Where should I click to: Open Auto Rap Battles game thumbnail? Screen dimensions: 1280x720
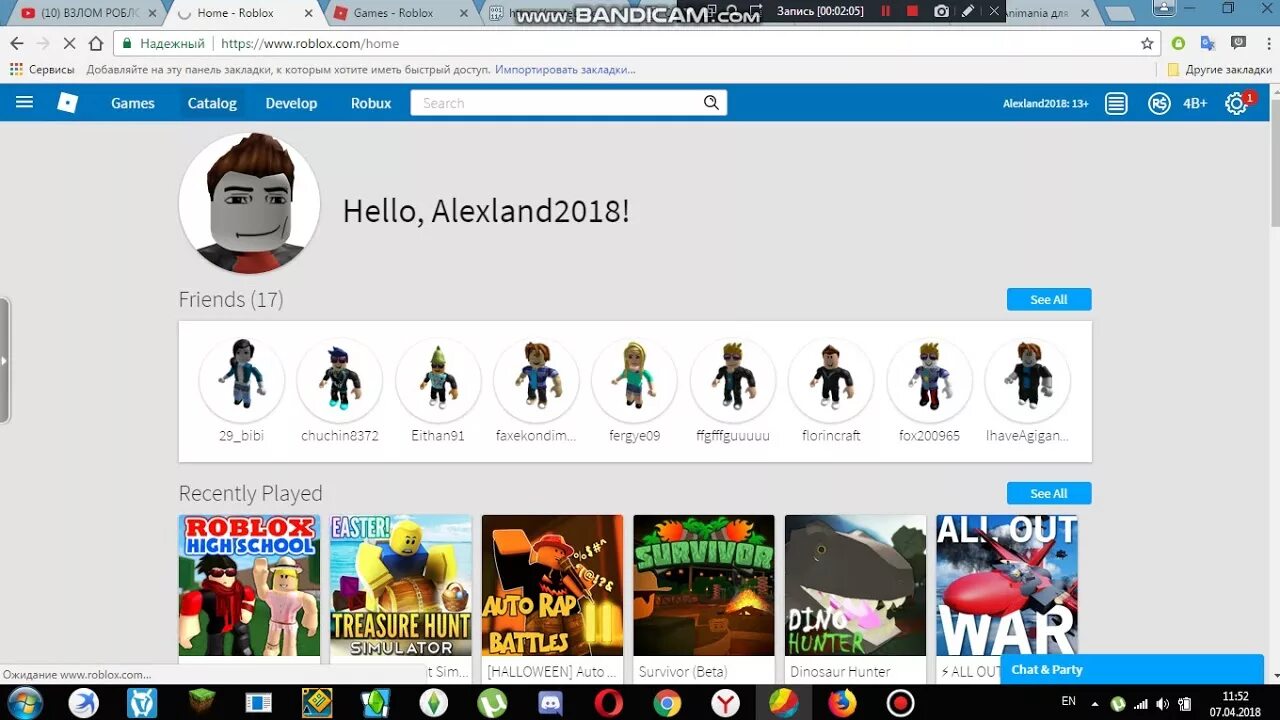coord(552,585)
